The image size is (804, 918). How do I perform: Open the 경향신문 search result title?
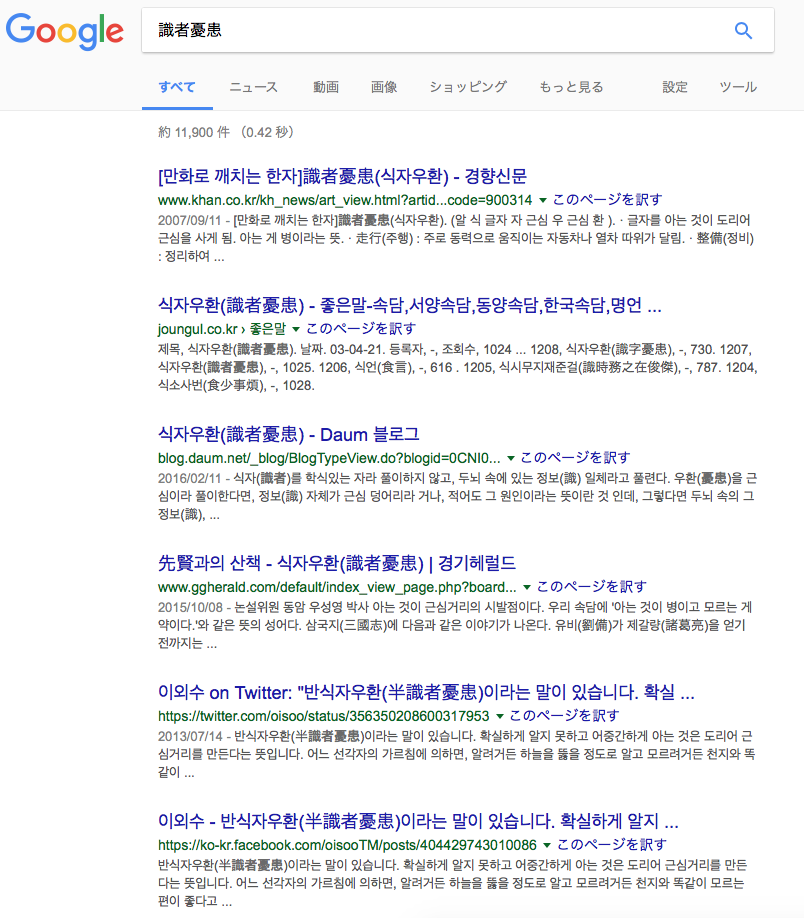tap(342, 176)
